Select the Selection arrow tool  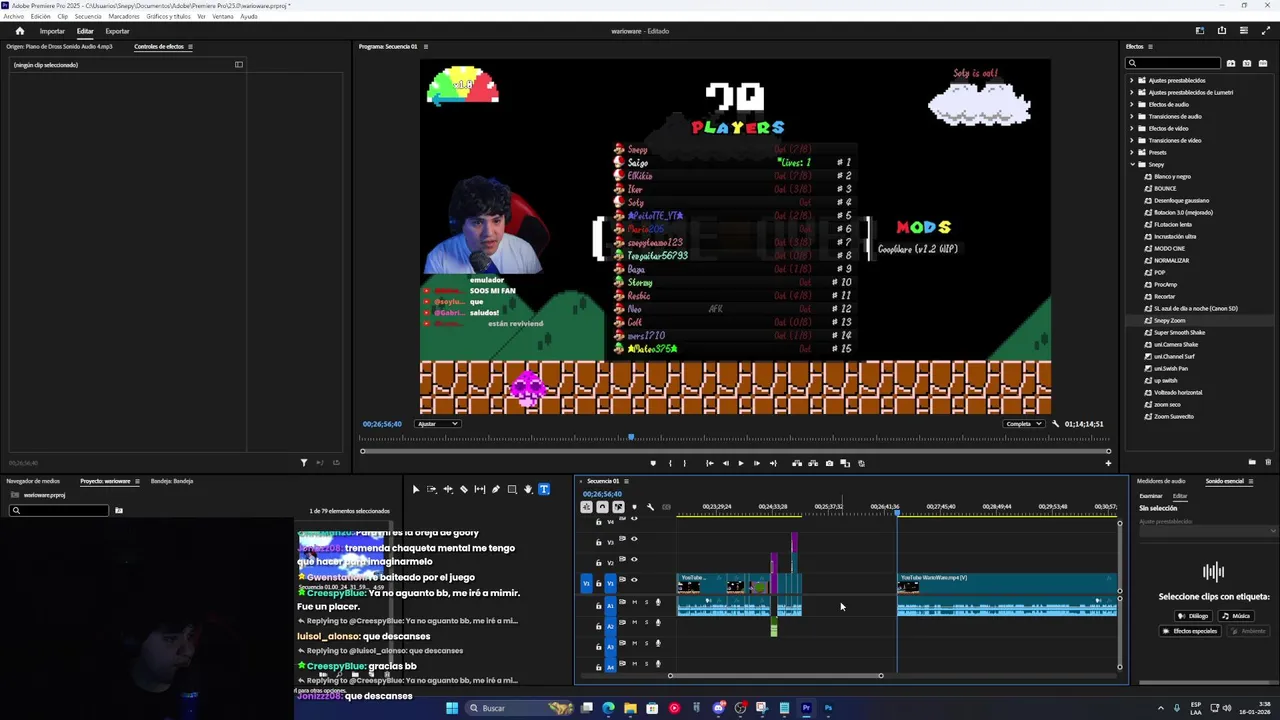pos(416,489)
